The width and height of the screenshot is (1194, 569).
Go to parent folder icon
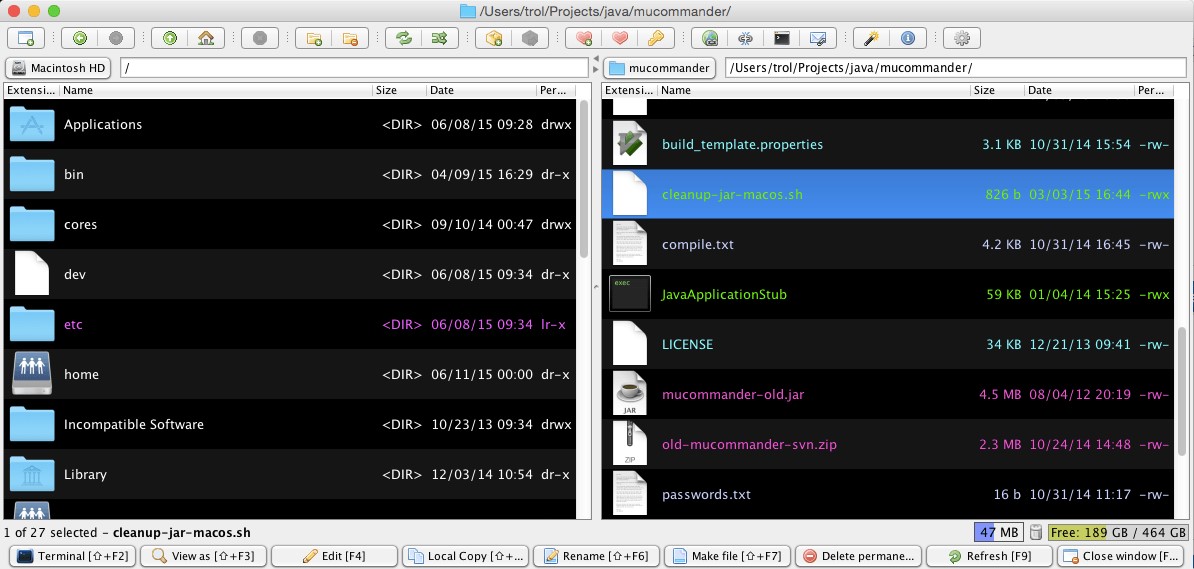pos(170,38)
